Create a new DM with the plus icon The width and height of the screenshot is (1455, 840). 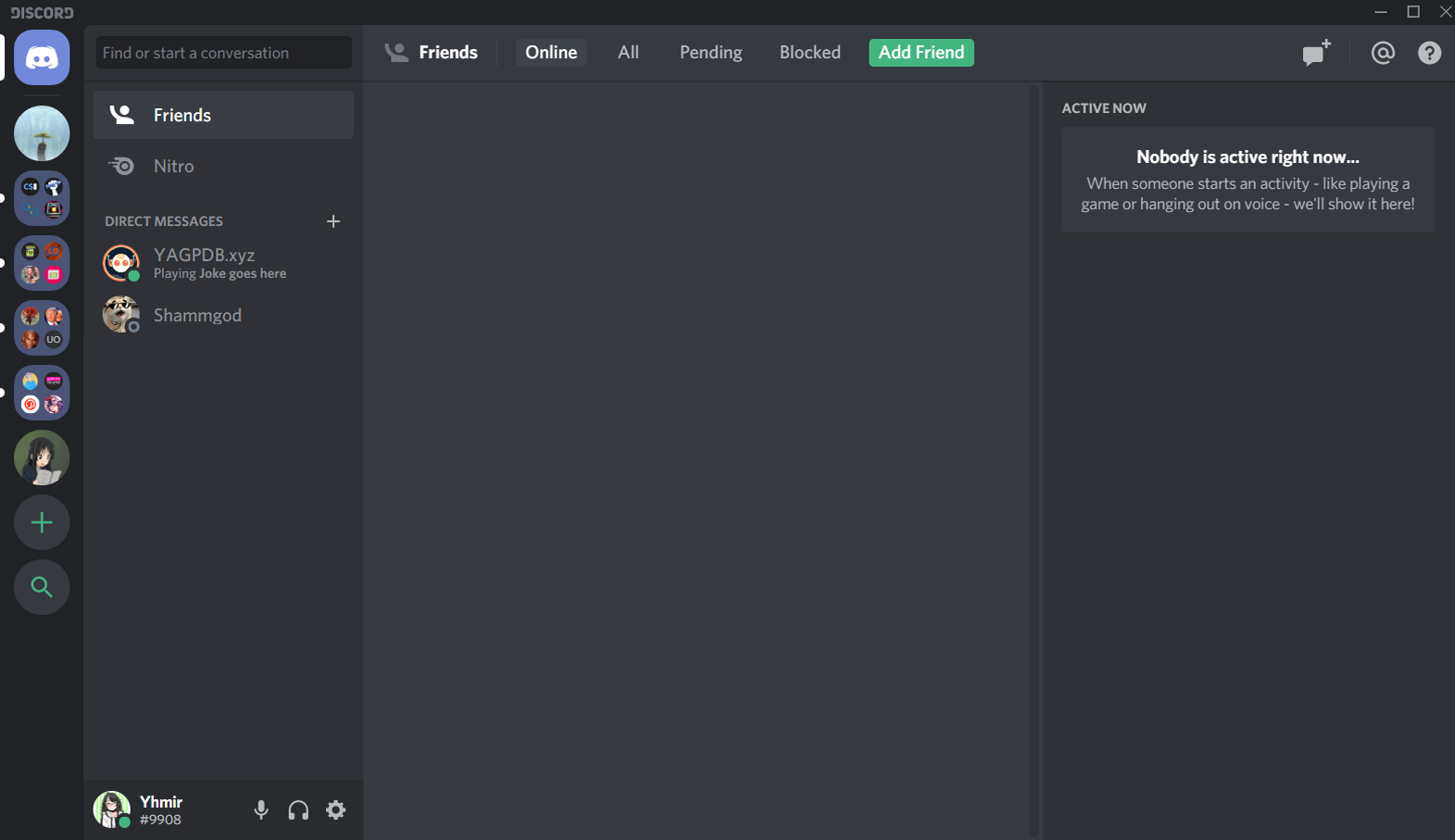pos(333,221)
